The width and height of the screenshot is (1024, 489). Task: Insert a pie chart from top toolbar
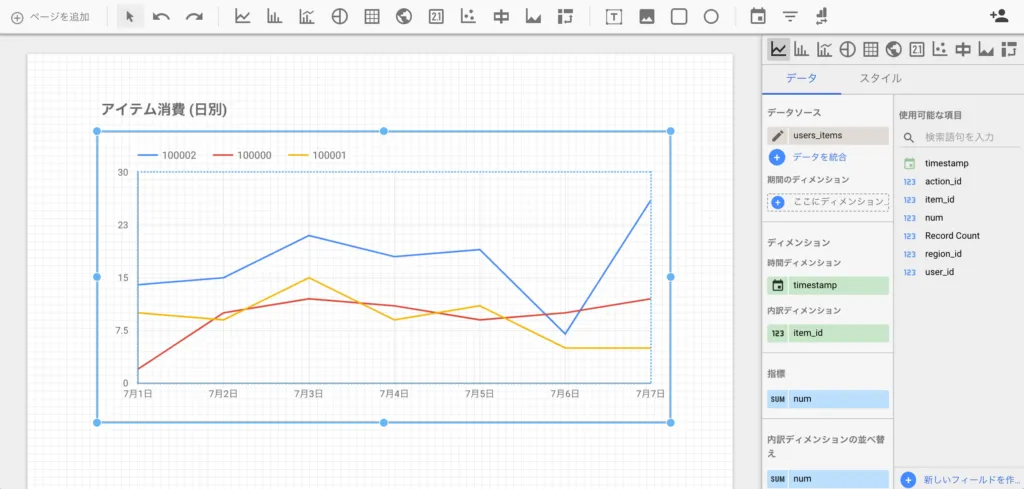(339, 17)
